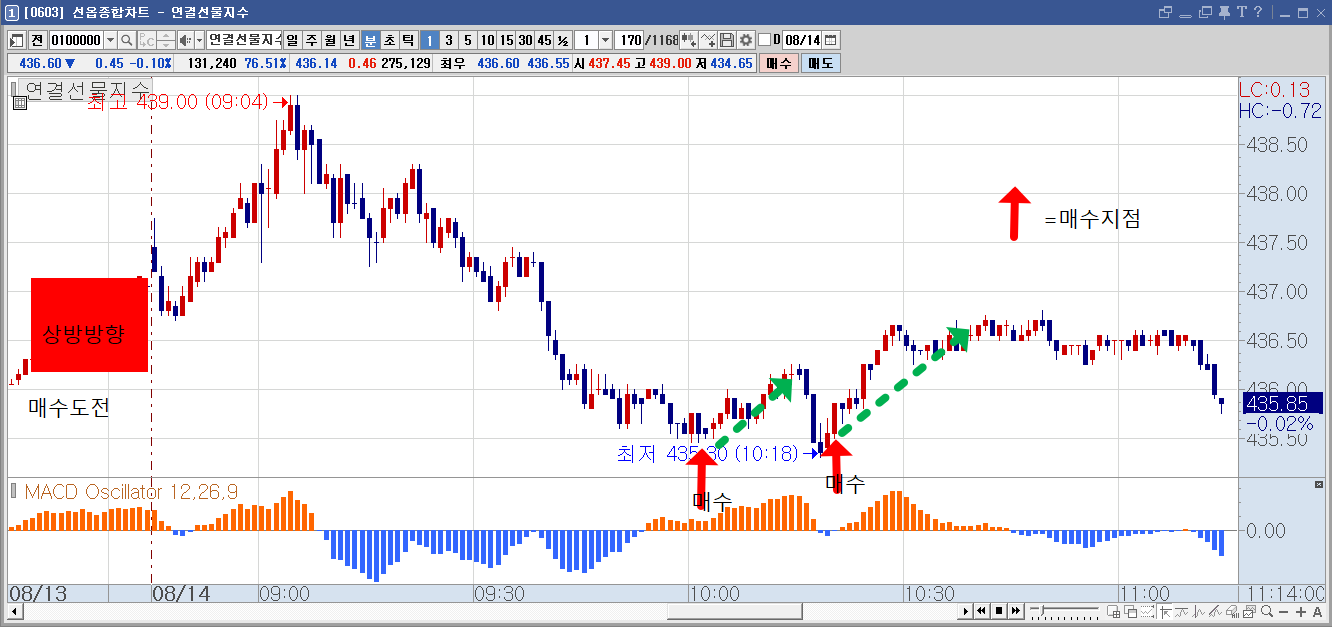Open help with the question mark icon
This screenshot has width=1332, height=627.
pos(1258,12)
